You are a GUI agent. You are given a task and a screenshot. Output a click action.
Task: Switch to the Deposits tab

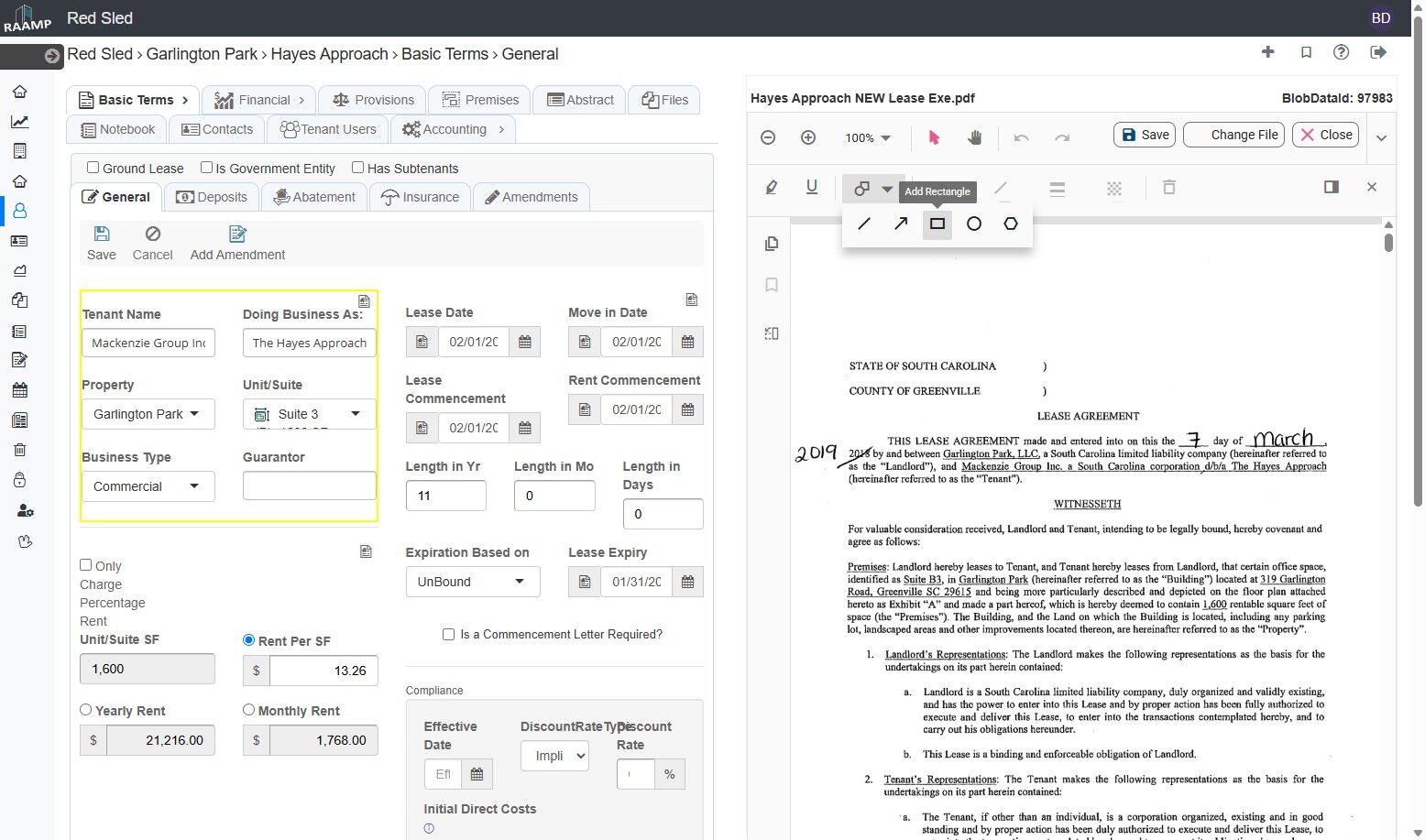[212, 197]
